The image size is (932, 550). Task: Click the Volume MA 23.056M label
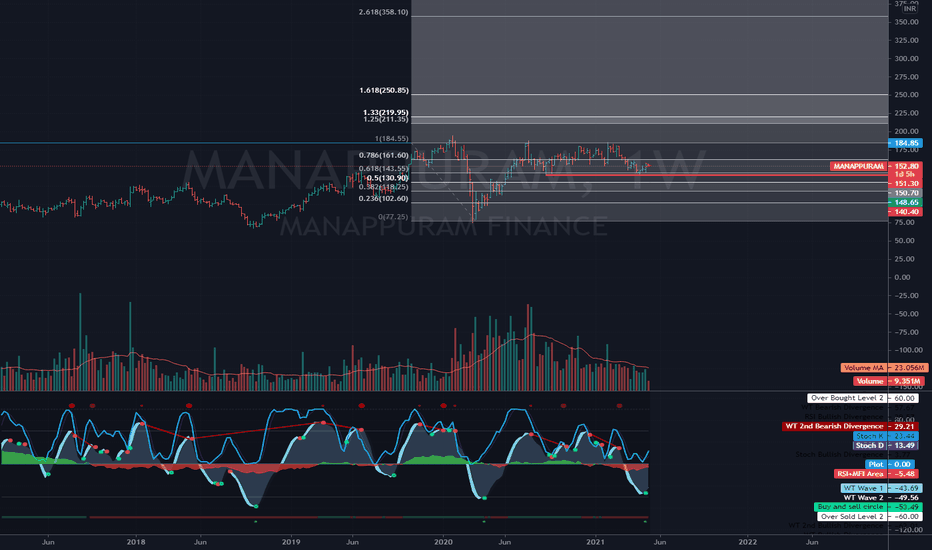point(883,368)
